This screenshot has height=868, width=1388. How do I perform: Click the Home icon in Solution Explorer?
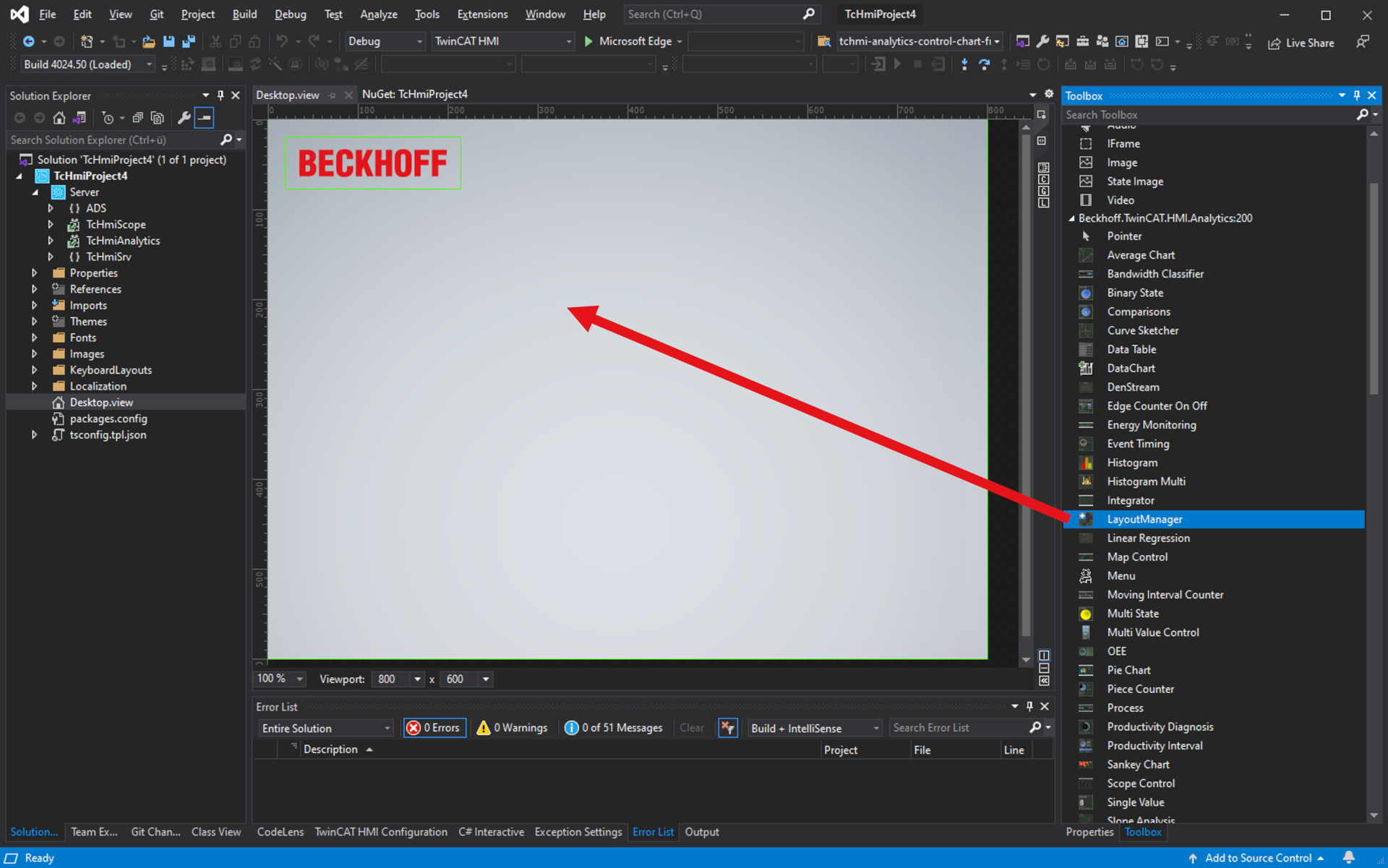(x=59, y=117)
